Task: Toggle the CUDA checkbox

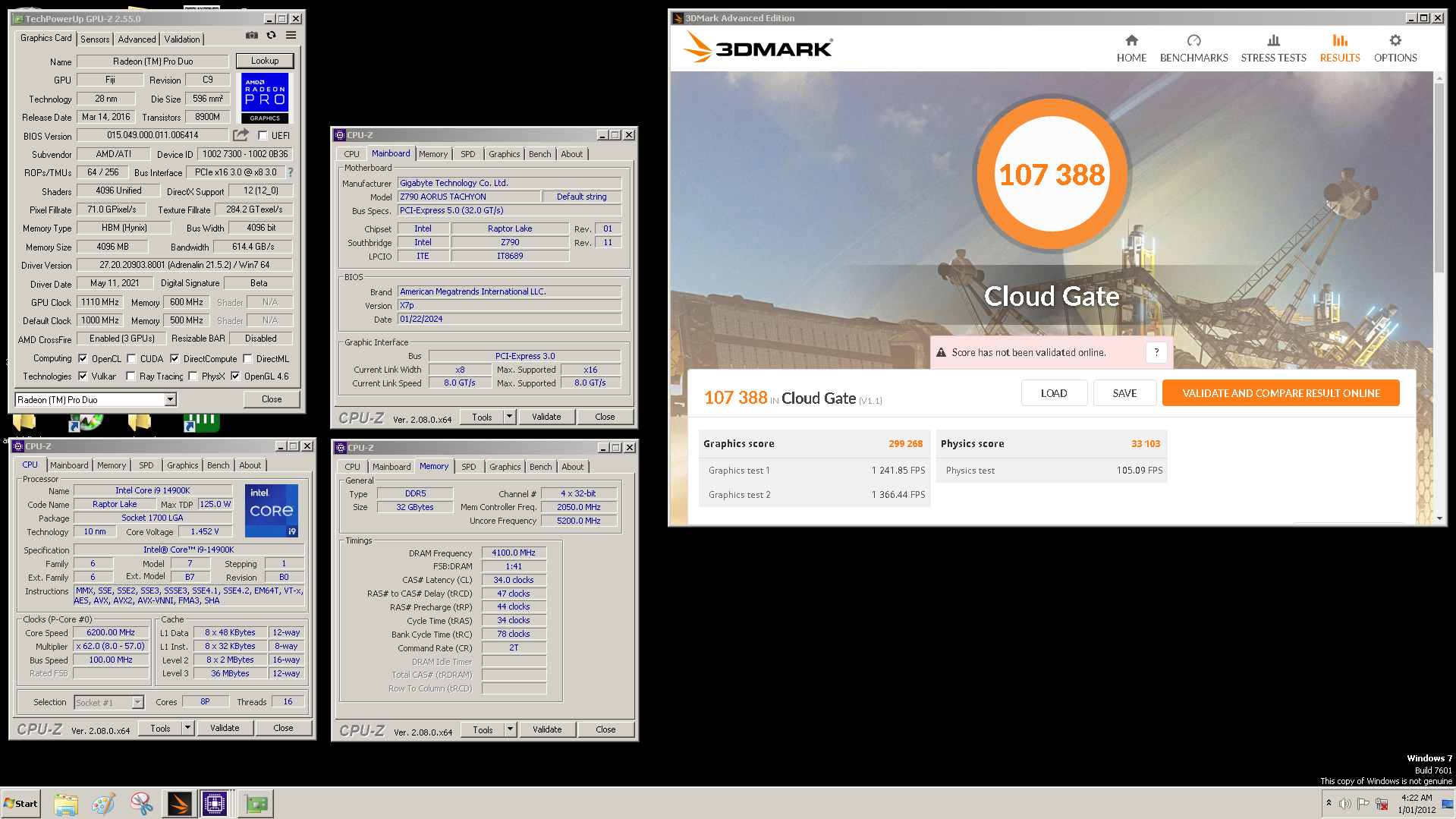Action: pyautogui.click(x=131, y=358)
